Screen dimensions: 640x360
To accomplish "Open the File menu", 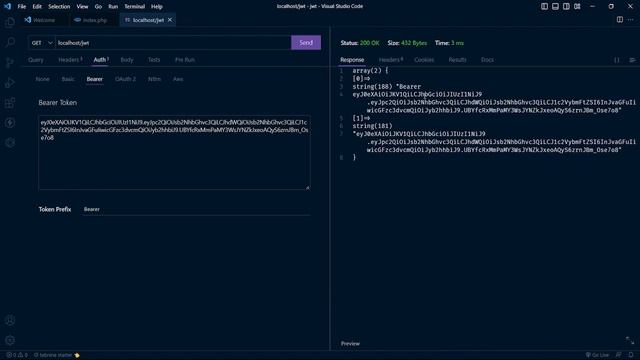I will point(22,7).
